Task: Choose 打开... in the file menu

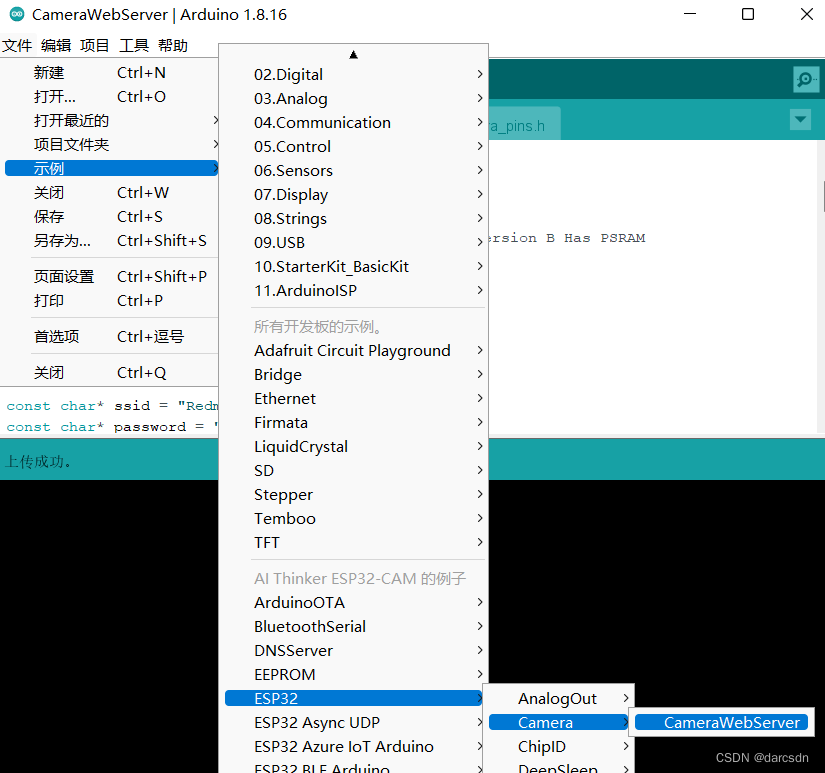Action: [112, 97]
